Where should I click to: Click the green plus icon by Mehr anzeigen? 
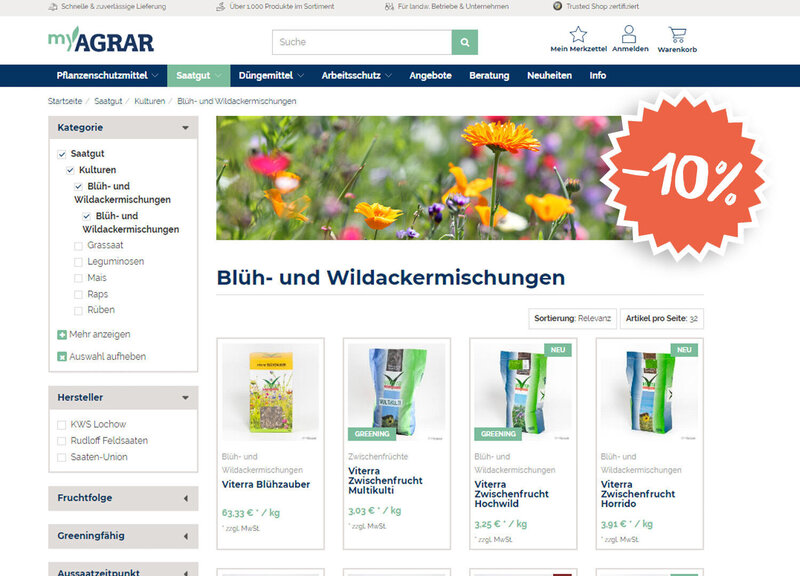(62, 335)
